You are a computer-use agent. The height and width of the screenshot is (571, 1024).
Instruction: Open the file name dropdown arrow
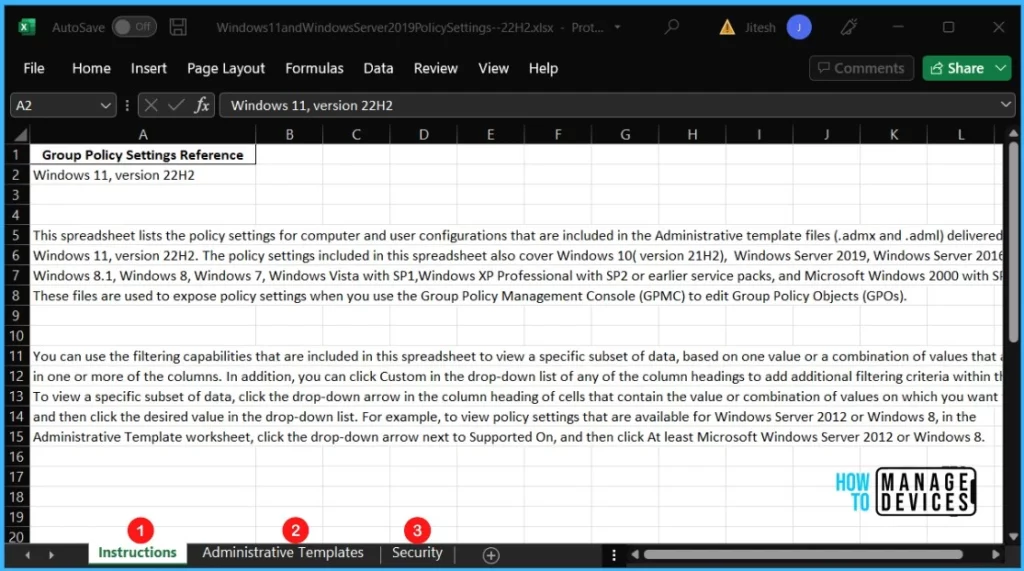(x=617, y=27)
